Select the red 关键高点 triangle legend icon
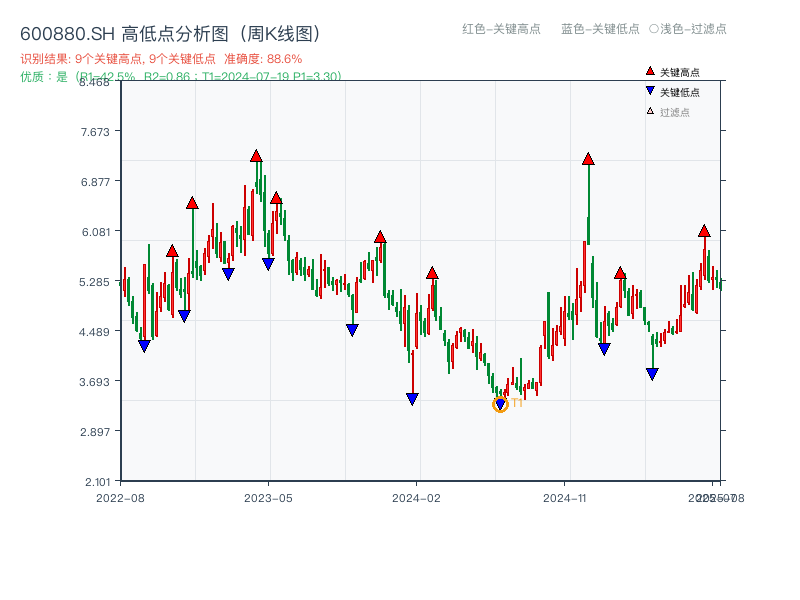The width and height of the screenshot is (800, 600). (650, 70)
